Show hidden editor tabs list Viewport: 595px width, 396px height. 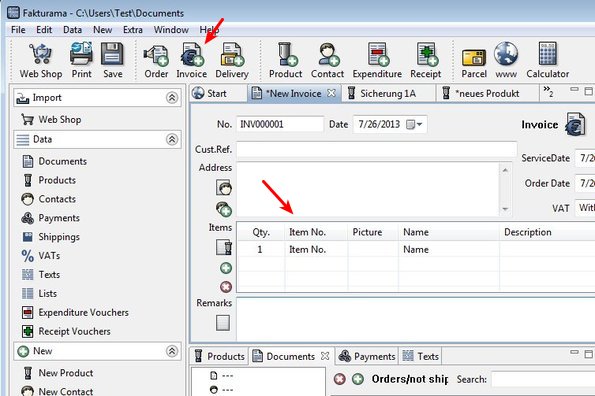(548, 91)
